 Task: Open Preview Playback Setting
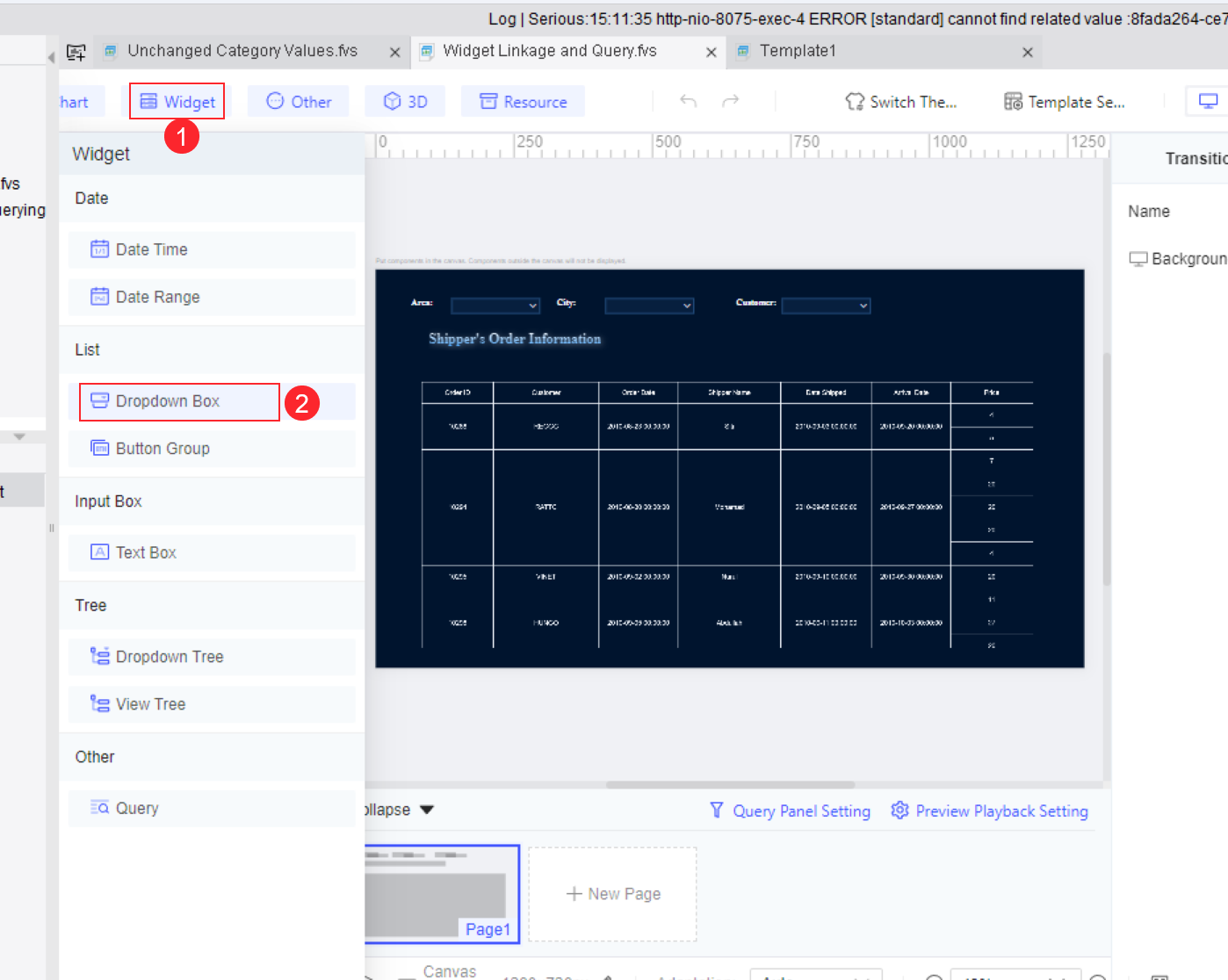click(989, 811)
